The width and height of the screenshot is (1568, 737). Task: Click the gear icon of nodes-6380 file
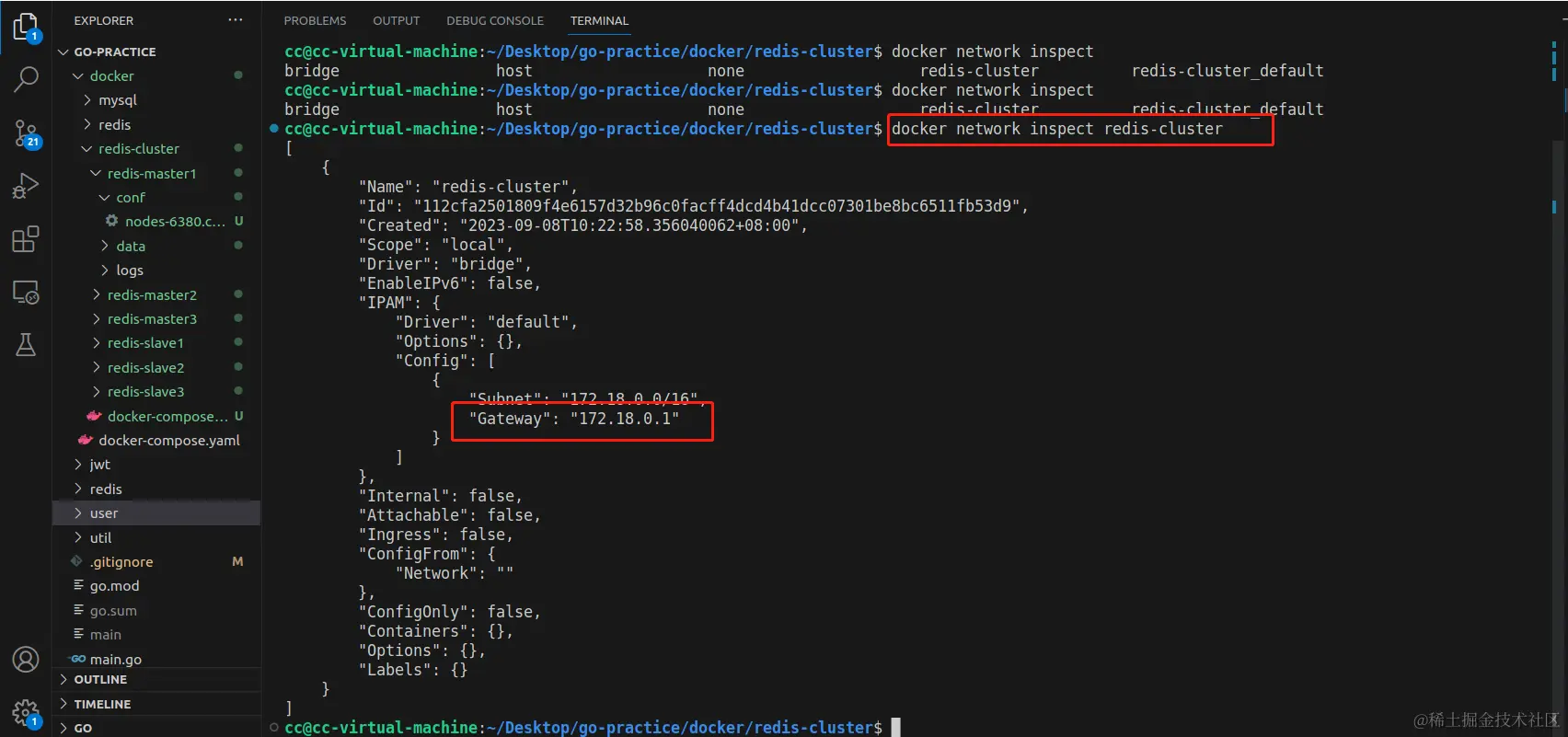(x=112, y=221)
